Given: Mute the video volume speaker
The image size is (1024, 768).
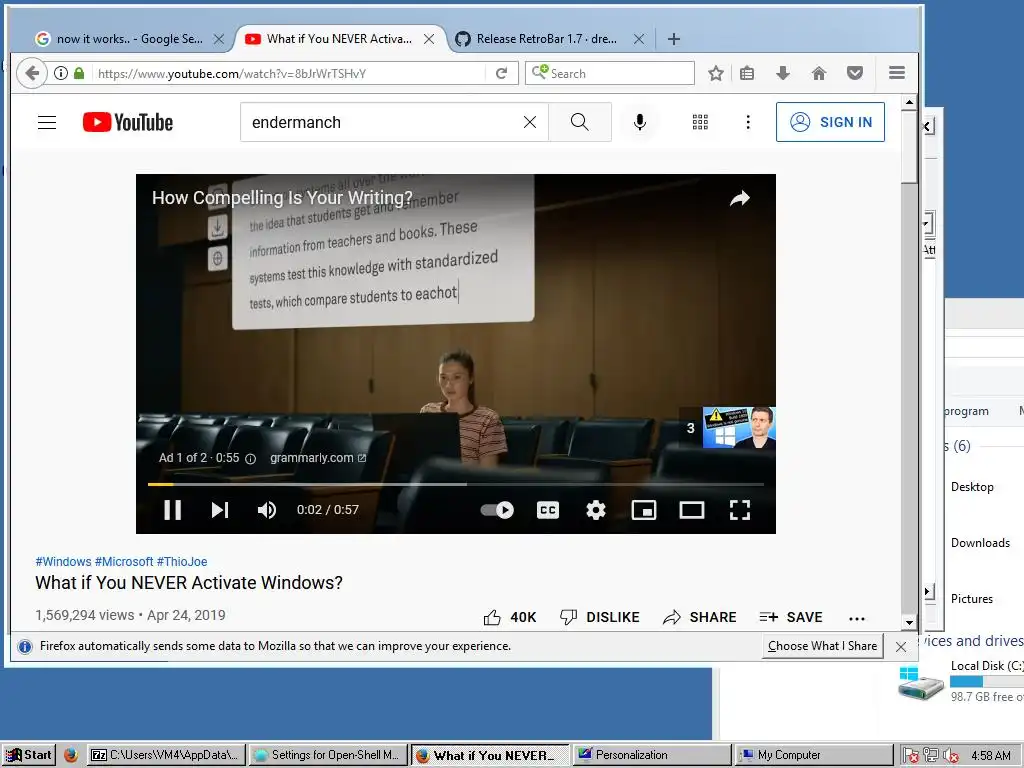Looking at the screenshot, I should point(267,509).
